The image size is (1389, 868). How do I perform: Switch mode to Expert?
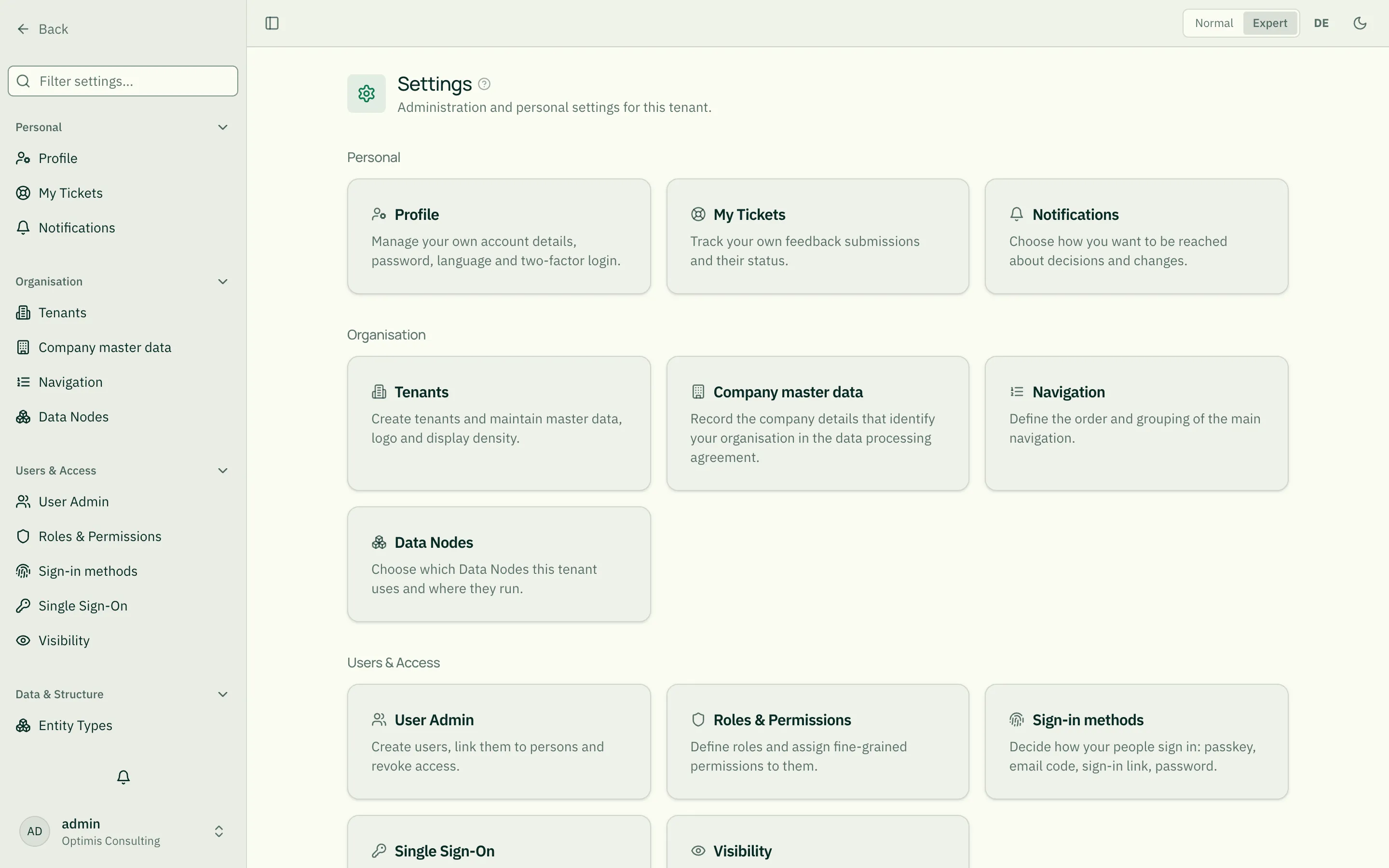[x=1269, y=23]
